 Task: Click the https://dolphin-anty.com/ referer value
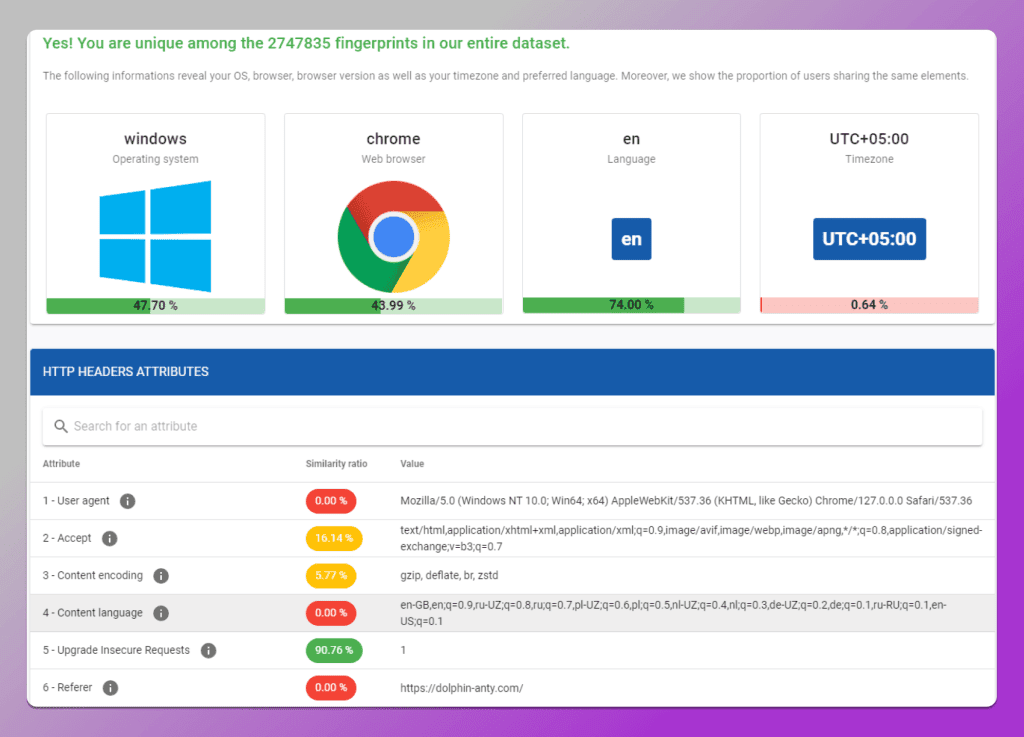coord(461,688)
